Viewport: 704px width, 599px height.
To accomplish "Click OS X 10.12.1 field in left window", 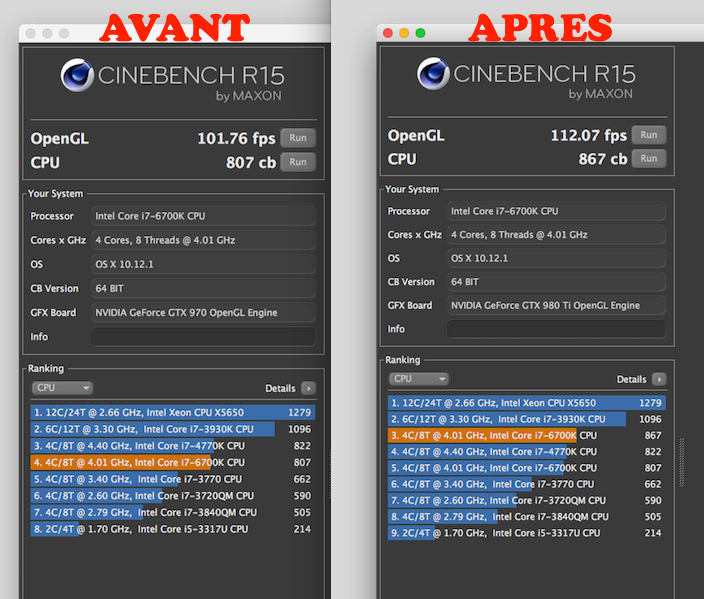I will point(203,264).
